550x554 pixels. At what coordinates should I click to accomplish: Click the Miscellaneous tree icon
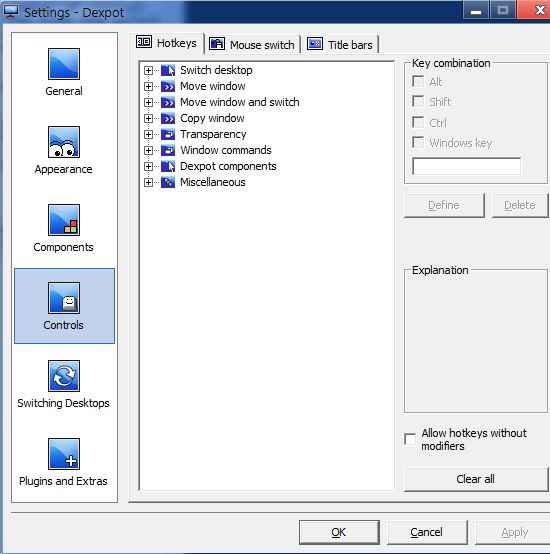tap(168, 182)
